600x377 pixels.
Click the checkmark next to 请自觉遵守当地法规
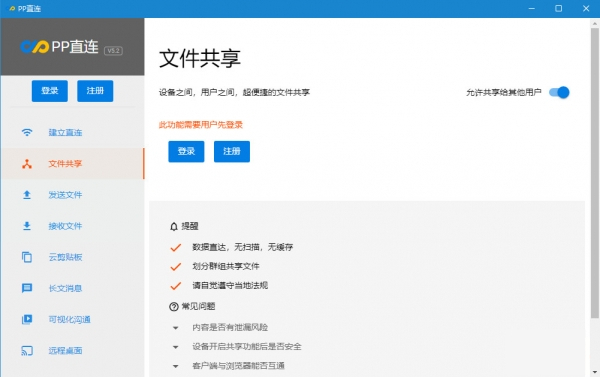tap(176, 286)
